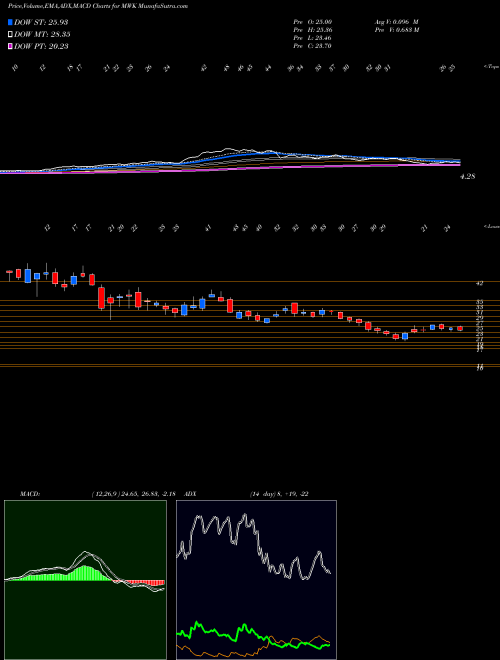Select the 'DOW MT: 28.35' label
Screen dimensions: 500x660
point(42,35)
